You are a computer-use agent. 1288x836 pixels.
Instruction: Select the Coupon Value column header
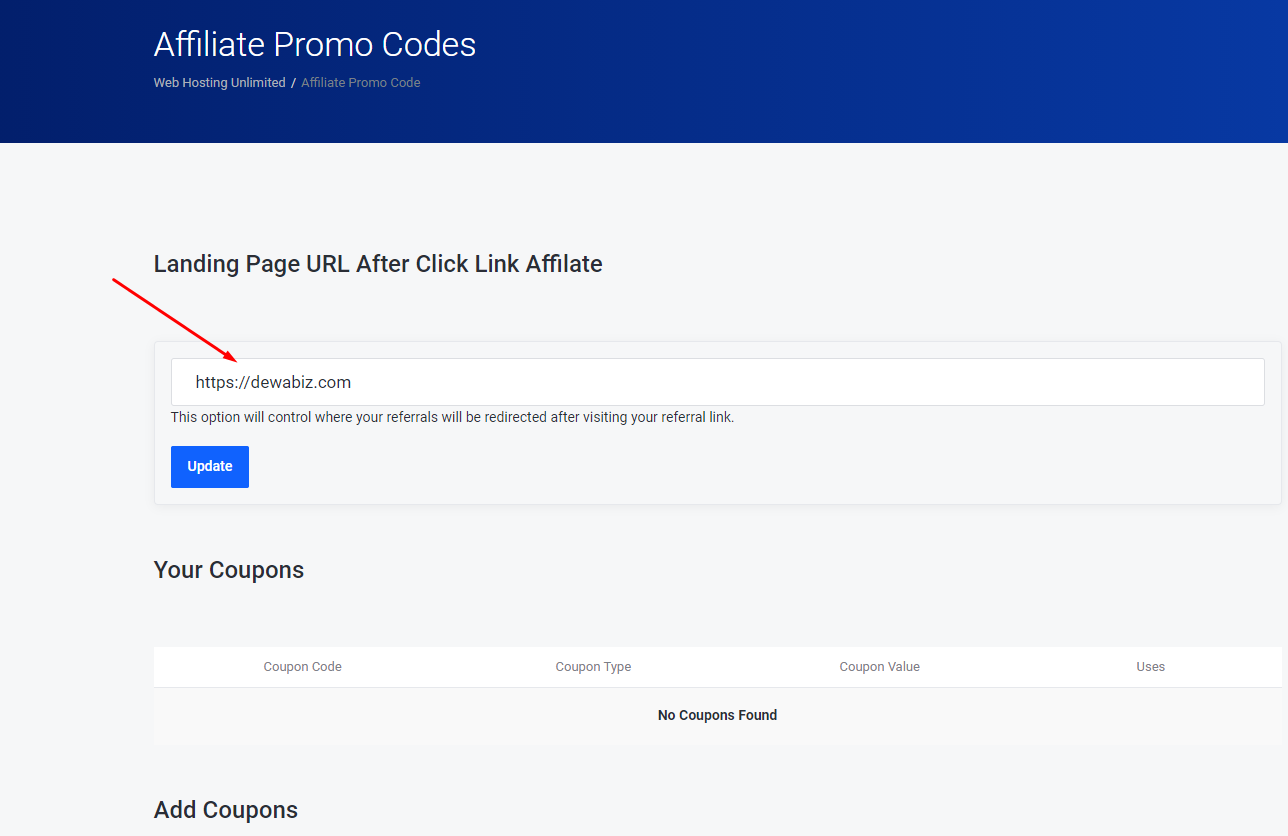pyautogui.click(x=879, y=667)
